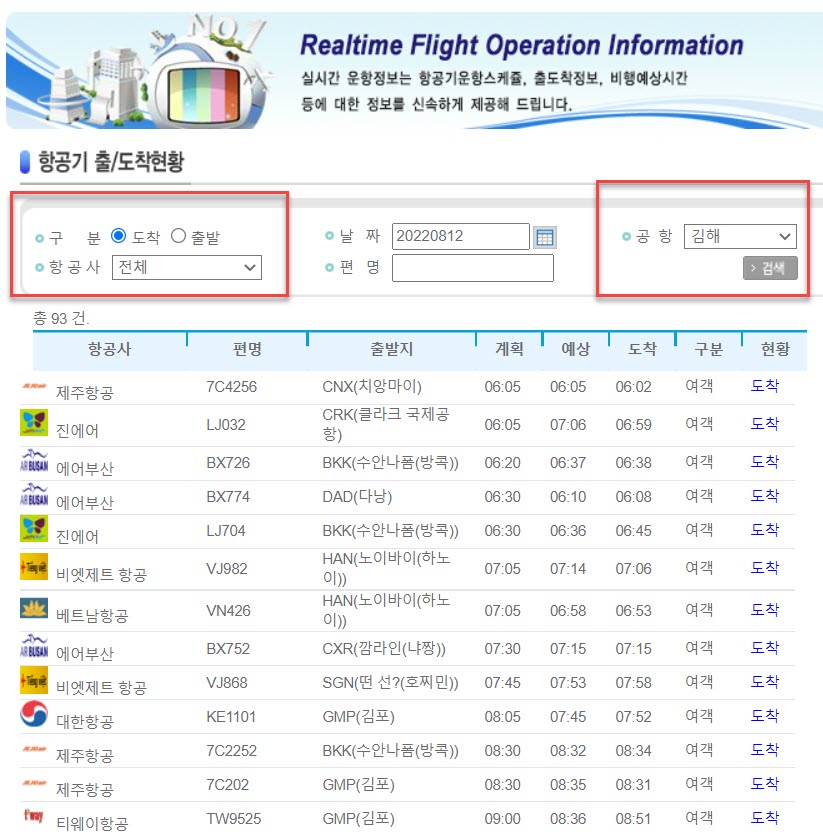Click 도착 status link for 7C202

click(765, 784)
